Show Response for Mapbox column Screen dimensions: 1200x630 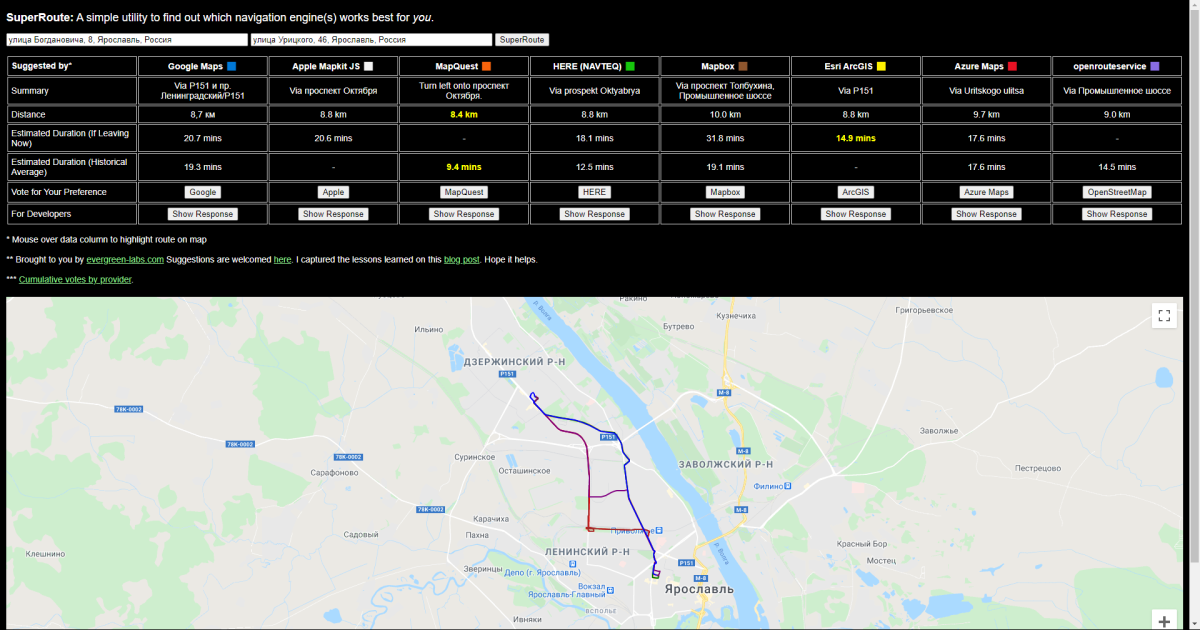(725, 214)
